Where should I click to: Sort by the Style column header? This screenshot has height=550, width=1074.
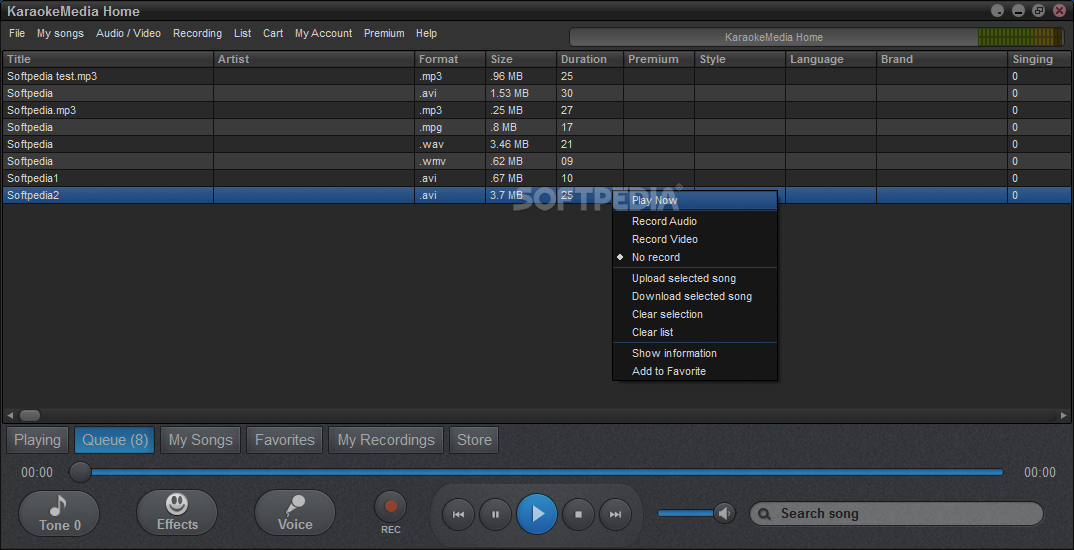(740, 59)
